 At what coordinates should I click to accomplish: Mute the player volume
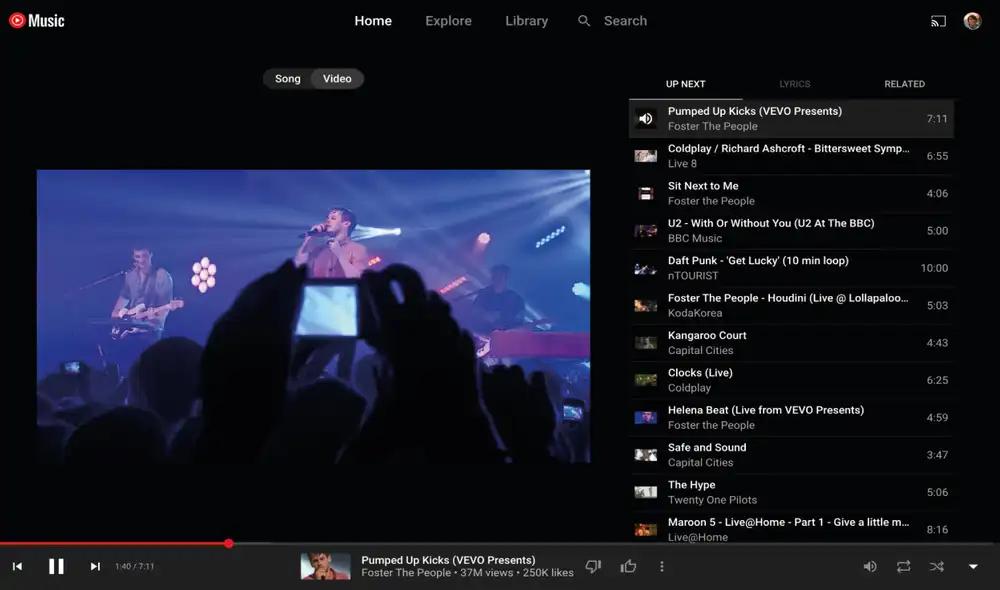[870, 566]
